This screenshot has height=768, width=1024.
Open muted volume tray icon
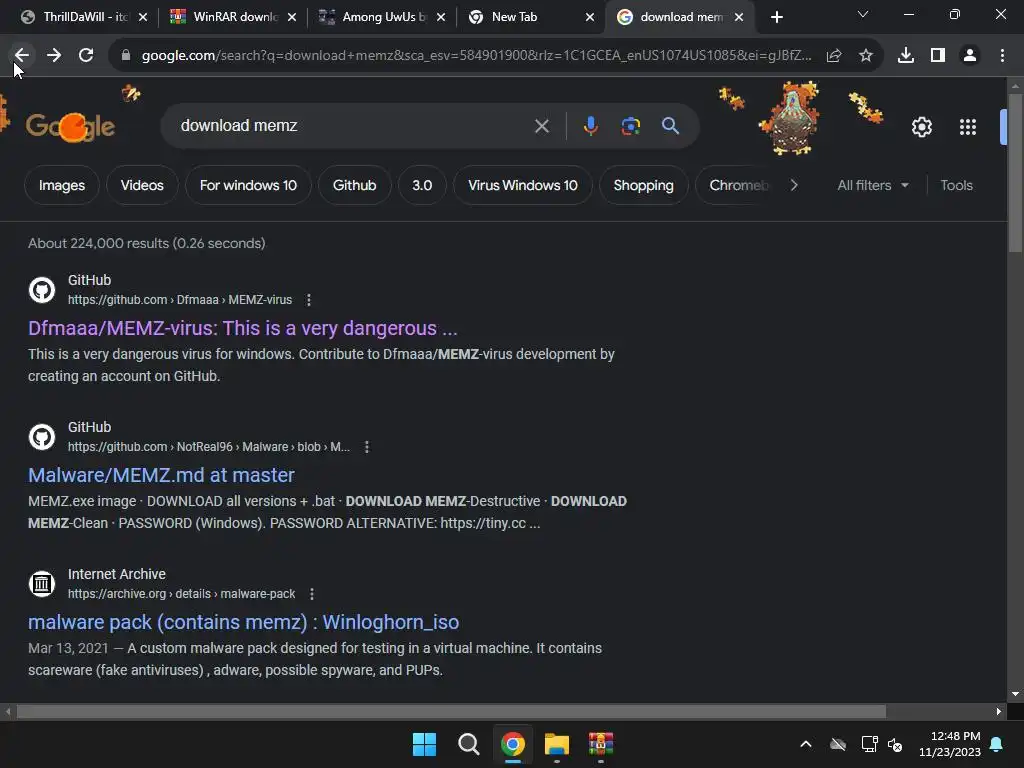pos(895,744)
